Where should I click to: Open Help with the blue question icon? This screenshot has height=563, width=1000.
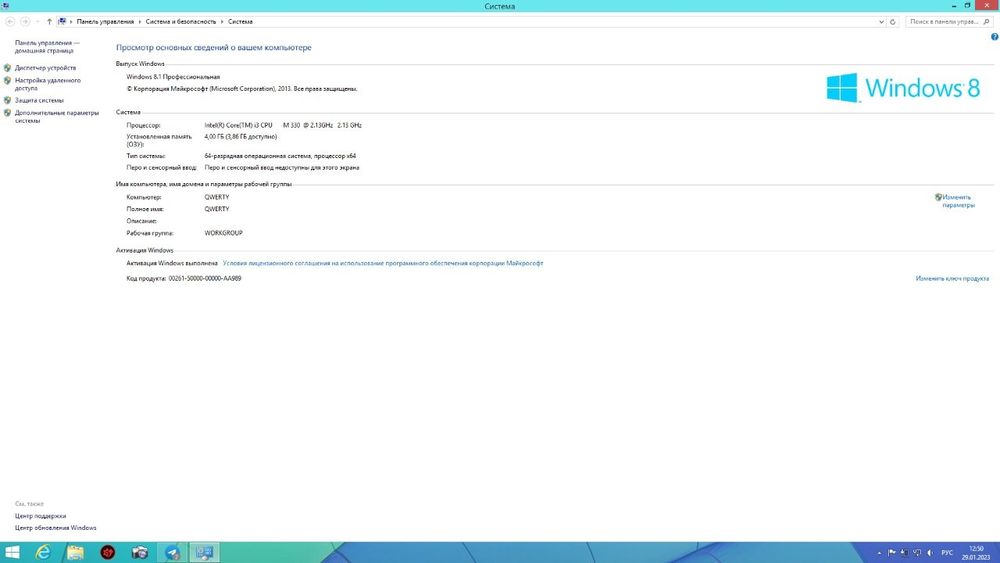point(994,37)
